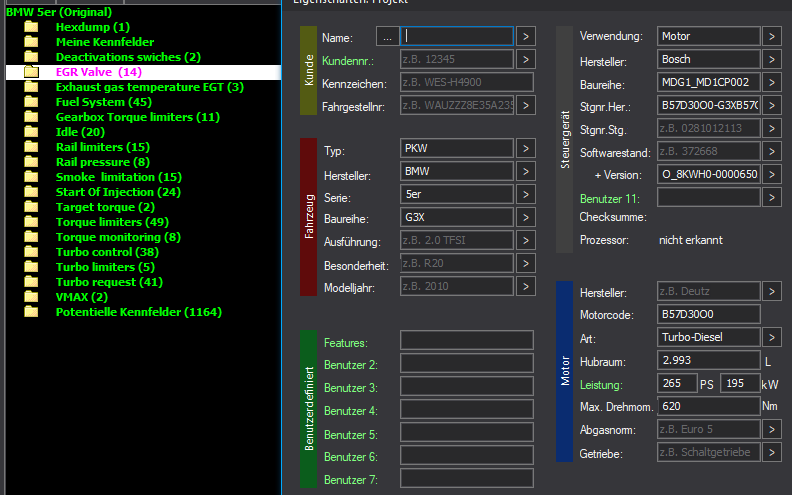Open the Start Of Injection (24) folder

tap(118, 192)
